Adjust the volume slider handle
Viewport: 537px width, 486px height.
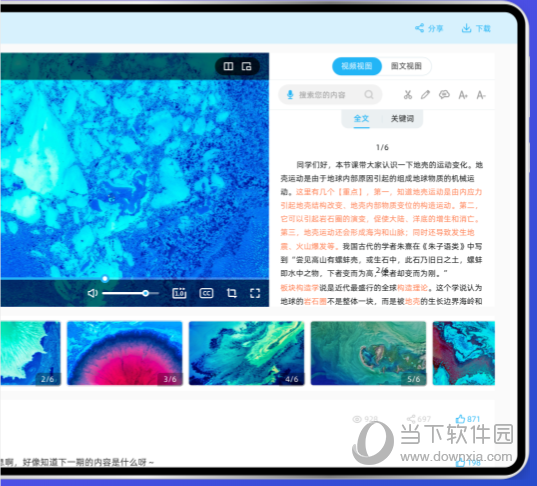pos(146,293)
